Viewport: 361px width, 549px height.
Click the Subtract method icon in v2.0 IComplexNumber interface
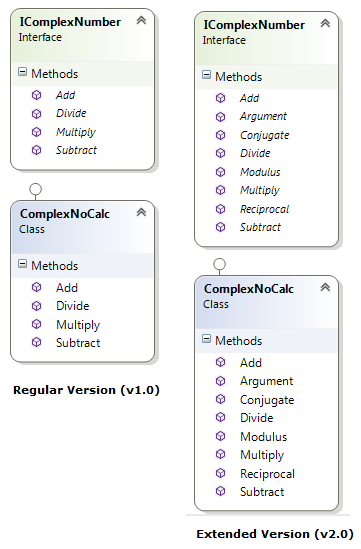point(220,227)
